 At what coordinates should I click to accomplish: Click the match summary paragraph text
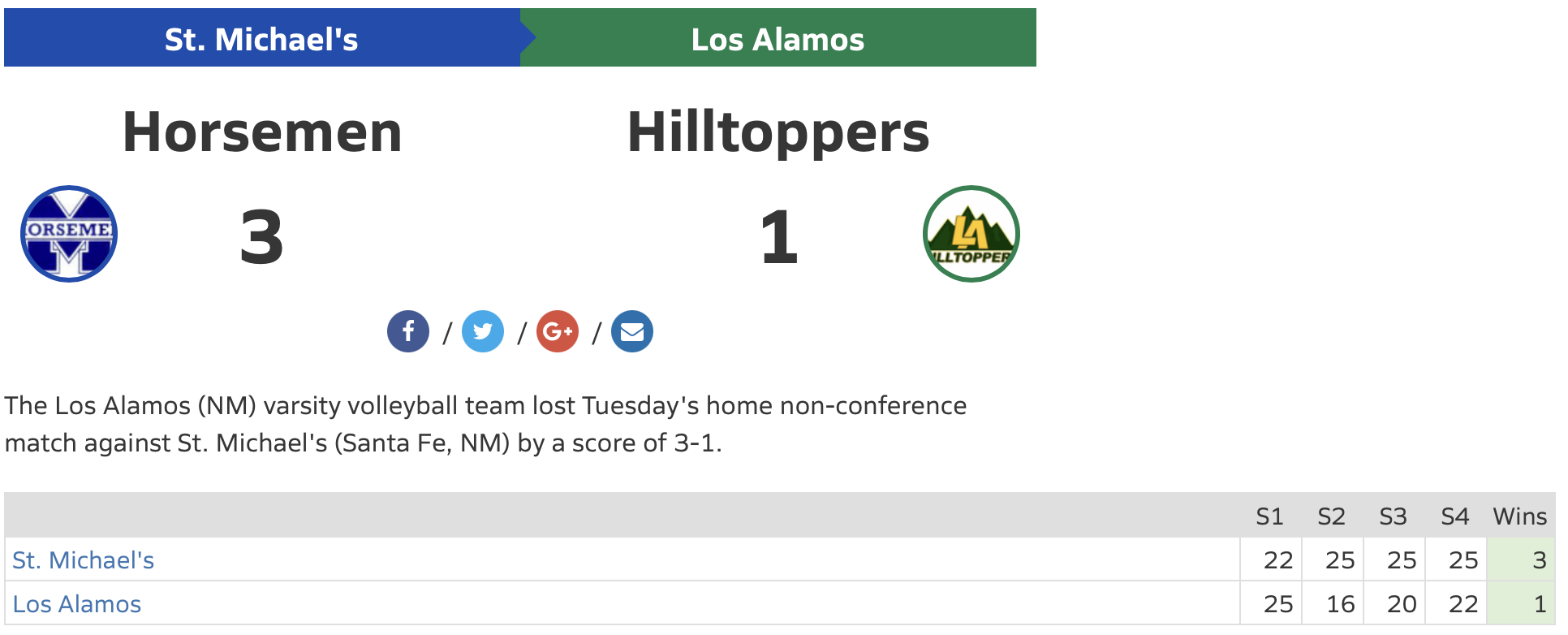[x=485, y=424]
